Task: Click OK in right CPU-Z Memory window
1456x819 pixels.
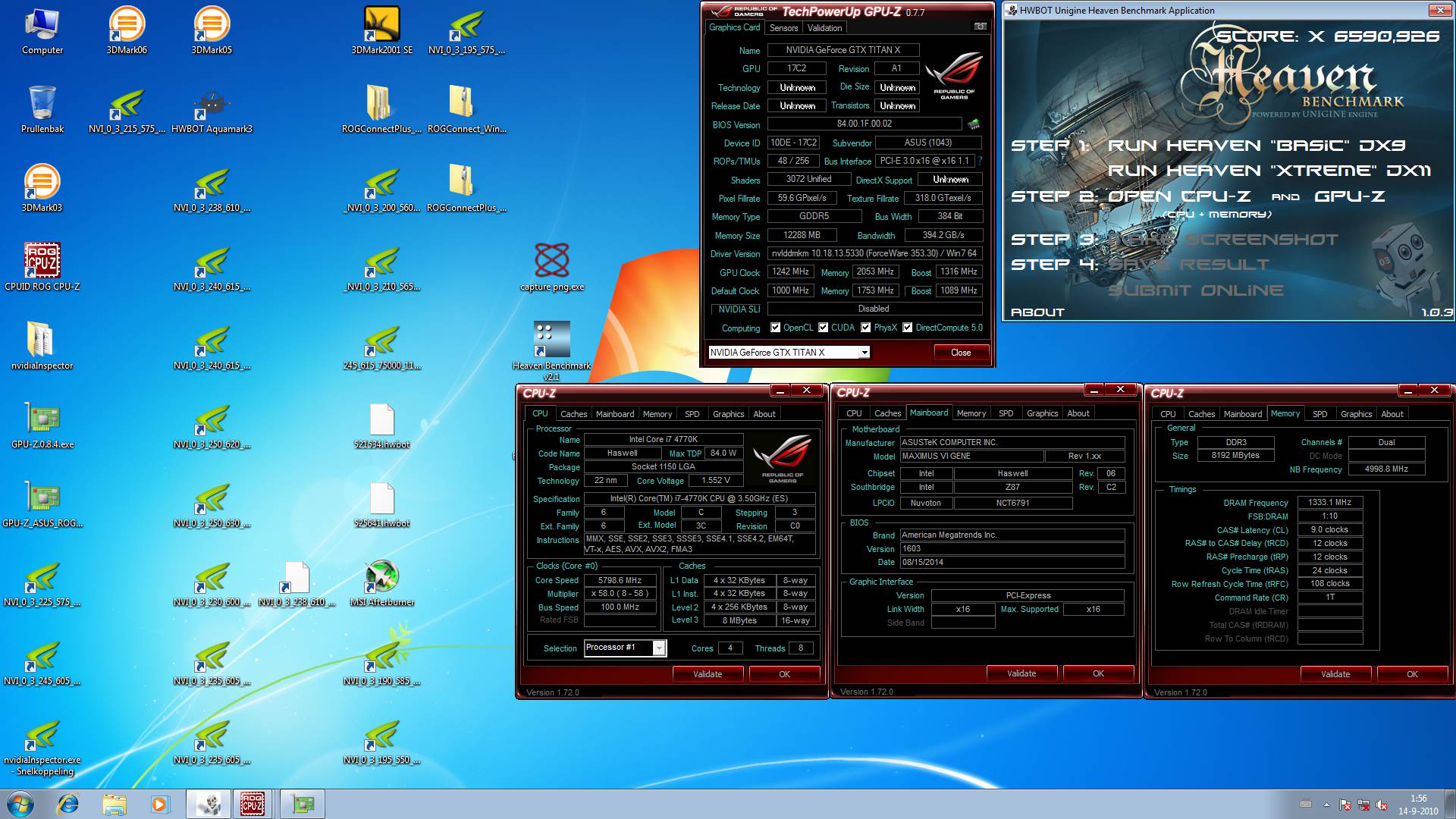Action: pyautogui.click(x=1412, y=674)
